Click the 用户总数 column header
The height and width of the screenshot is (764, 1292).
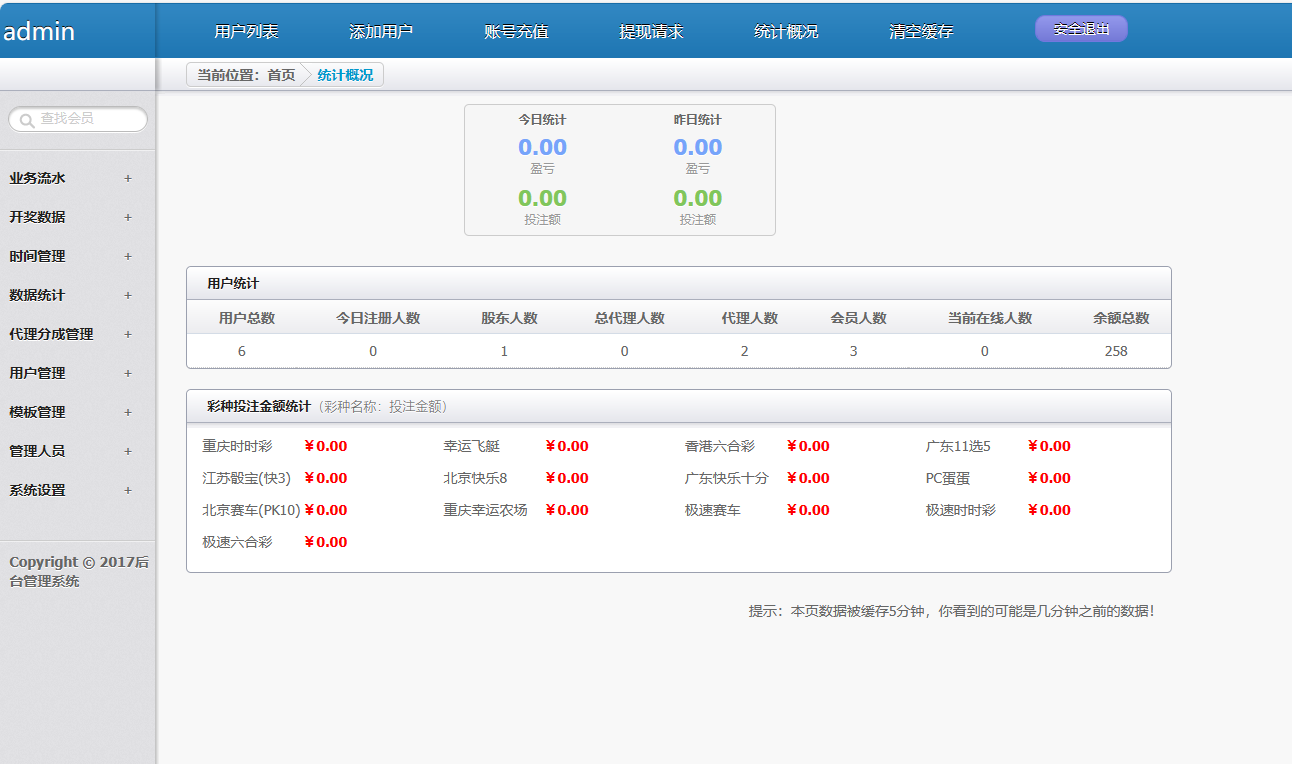(247, 318)
